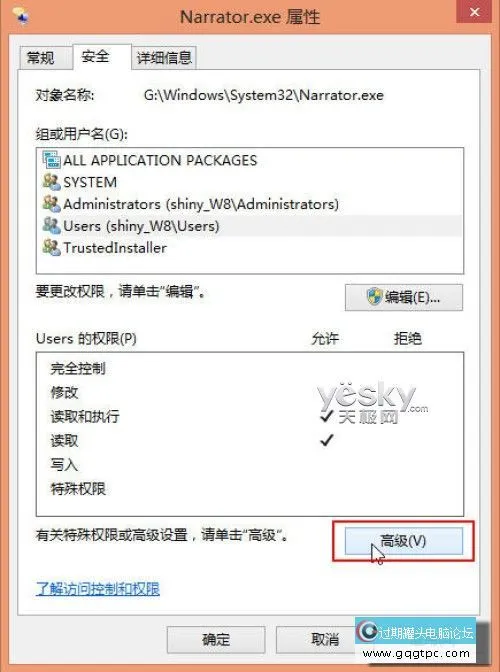Select the 安全 tab

tap(96, 56)
